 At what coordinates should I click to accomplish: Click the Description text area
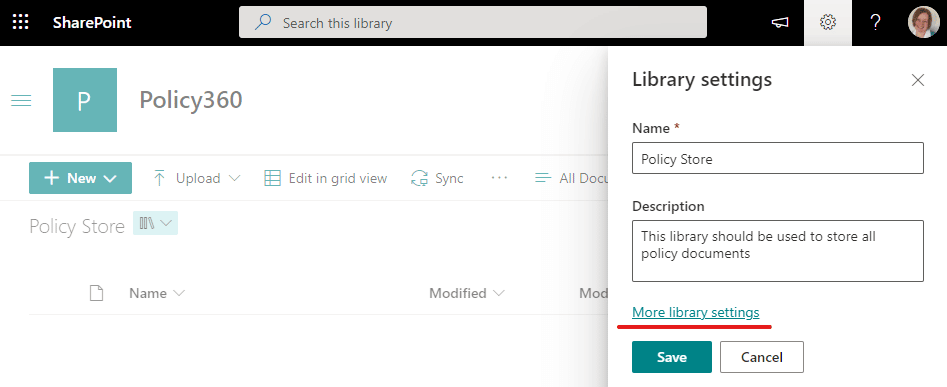tap(778, 251)
